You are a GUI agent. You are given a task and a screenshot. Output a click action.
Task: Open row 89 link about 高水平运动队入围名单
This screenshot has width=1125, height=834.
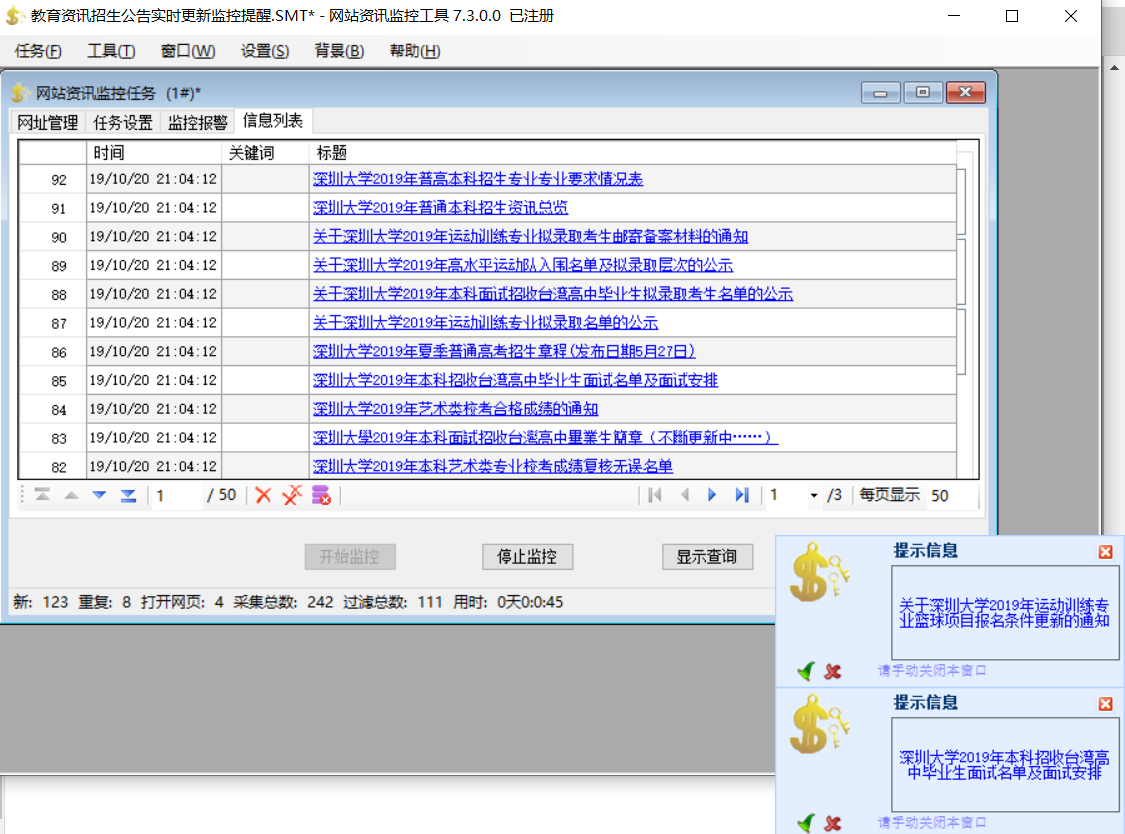pos(523,265)
